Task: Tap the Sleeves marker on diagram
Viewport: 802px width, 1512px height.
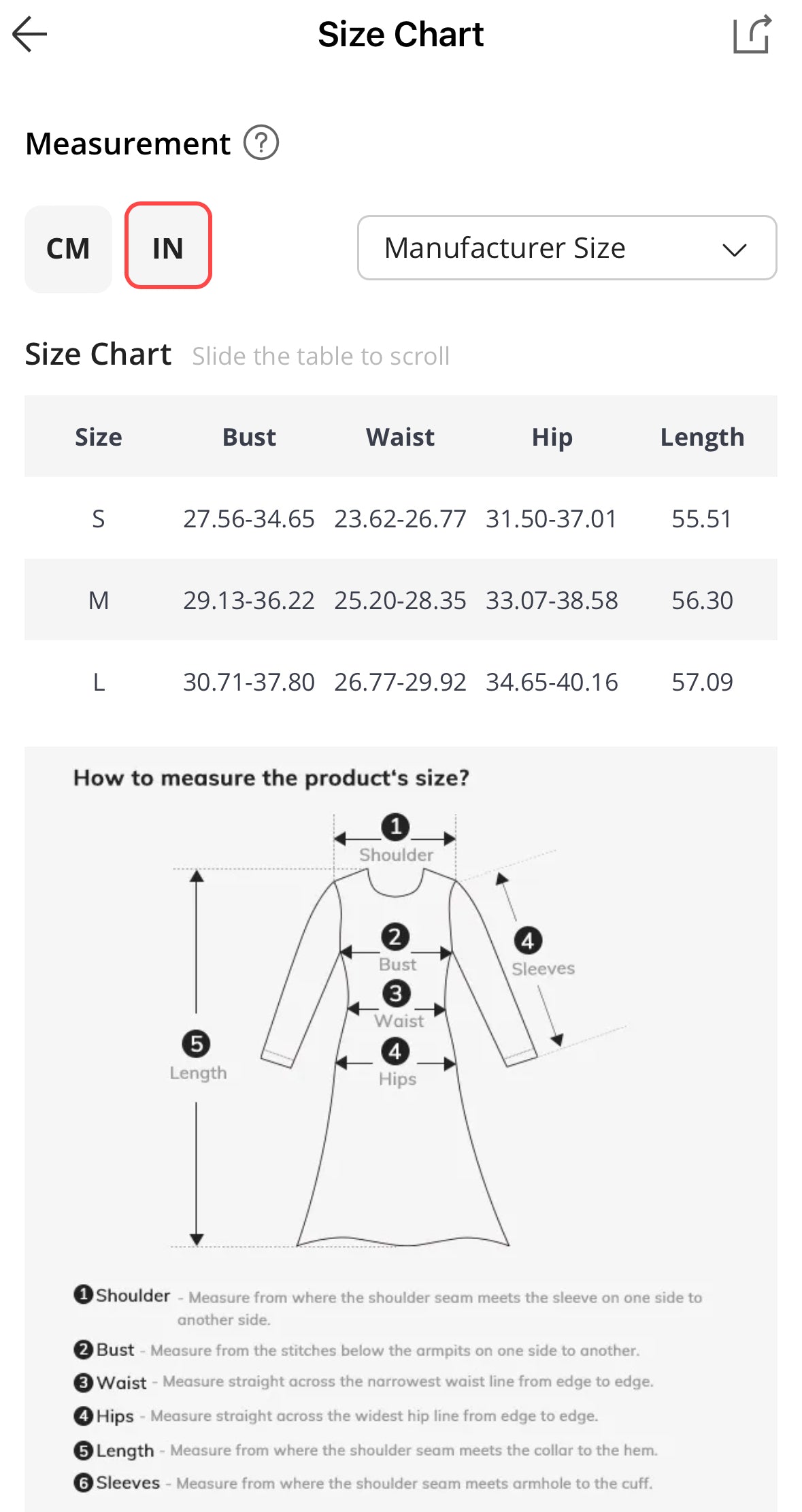Action: [528, 941]
